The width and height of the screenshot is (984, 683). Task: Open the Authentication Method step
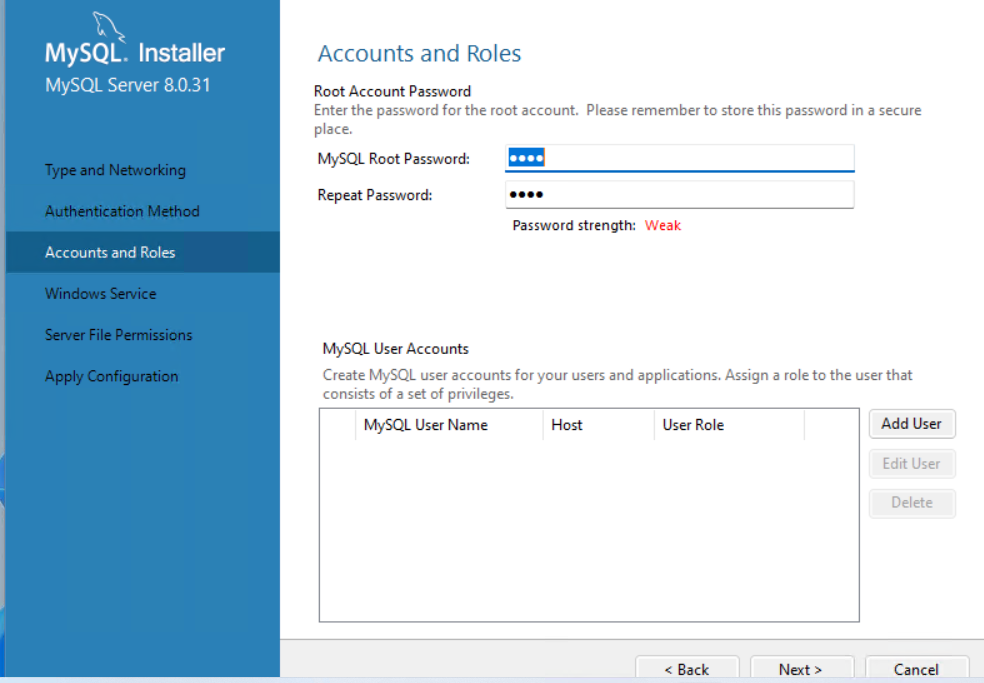(x=122, y=211)
